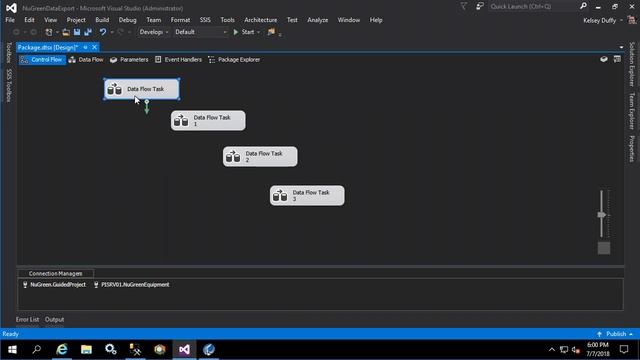640x360 pixels.
Task: Switch to the Parameters tab
Action: [x=129, y=60]
